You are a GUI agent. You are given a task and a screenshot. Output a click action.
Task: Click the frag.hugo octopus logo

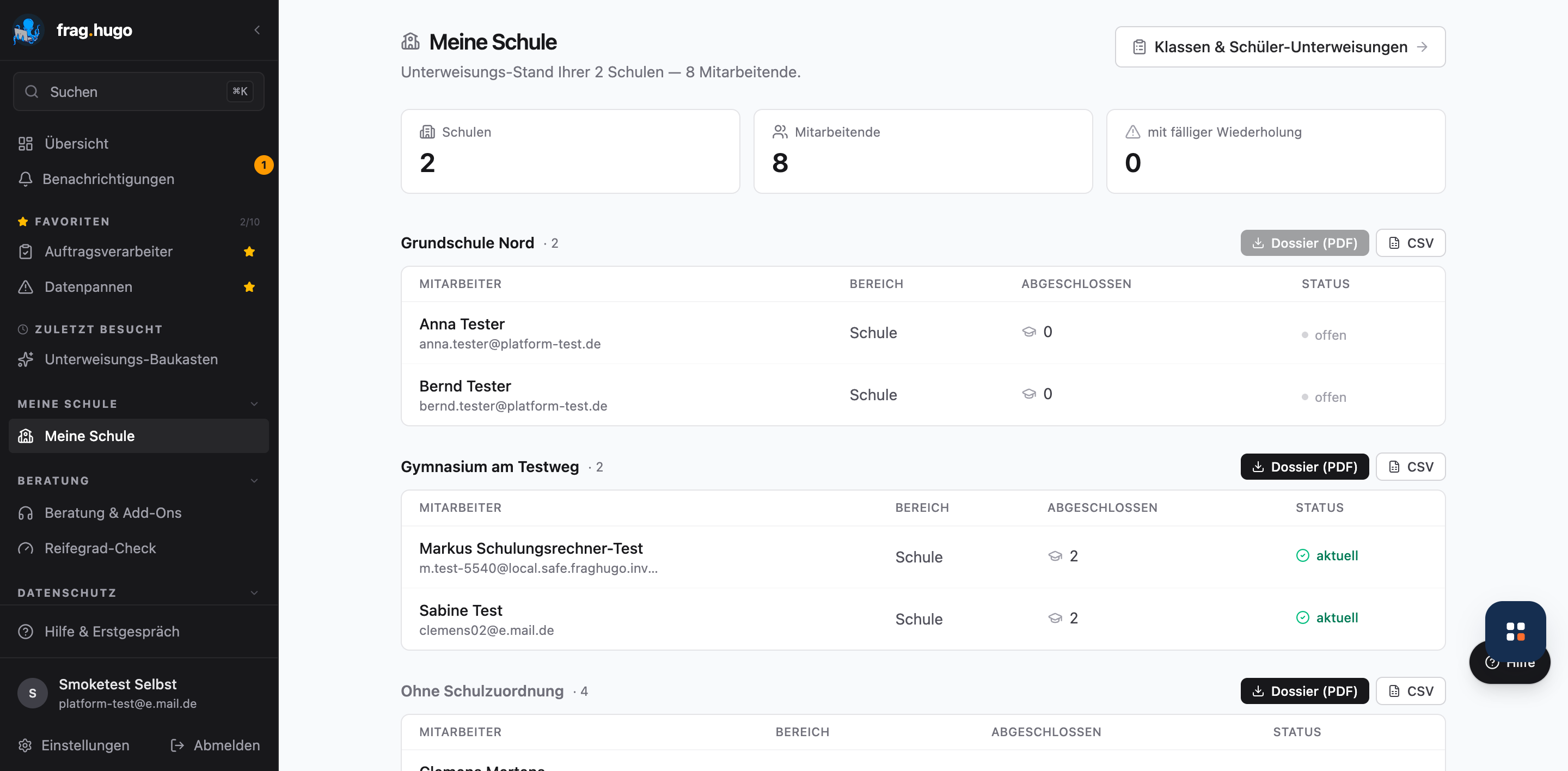28,30
